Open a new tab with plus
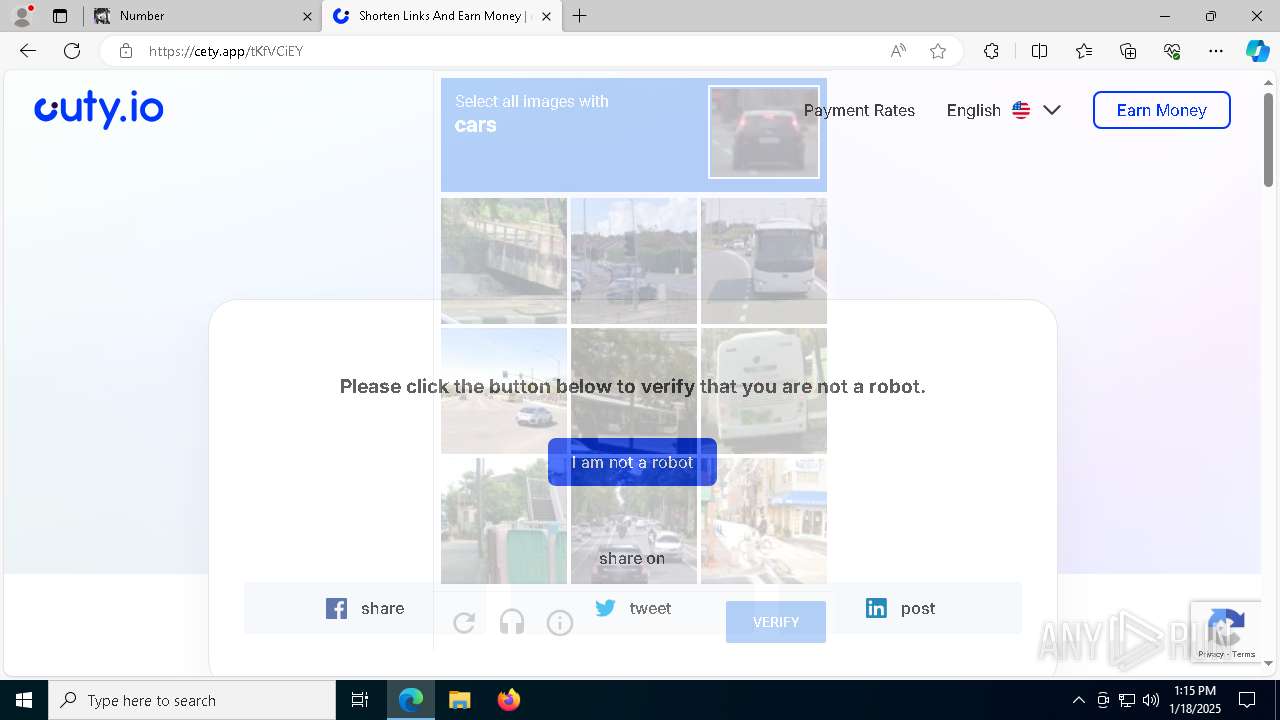Image resolution: width=1280 pixels, height=720 pixels. (580, 16)
